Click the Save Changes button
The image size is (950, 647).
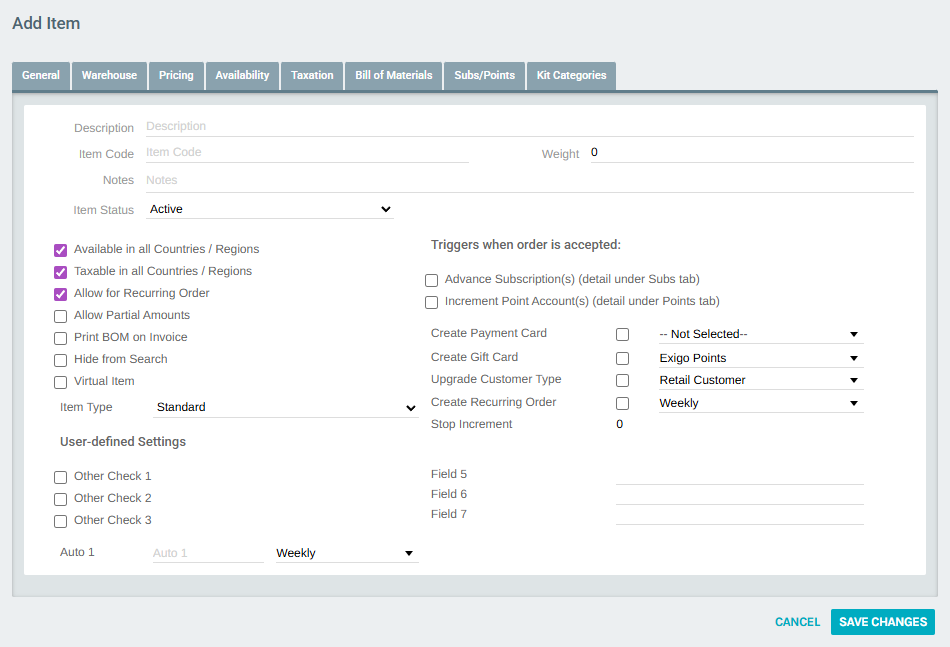point(882,622)
